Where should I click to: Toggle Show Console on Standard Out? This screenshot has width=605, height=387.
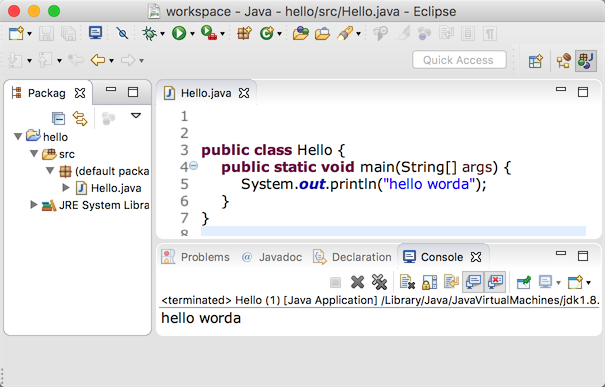pos(473,282)
